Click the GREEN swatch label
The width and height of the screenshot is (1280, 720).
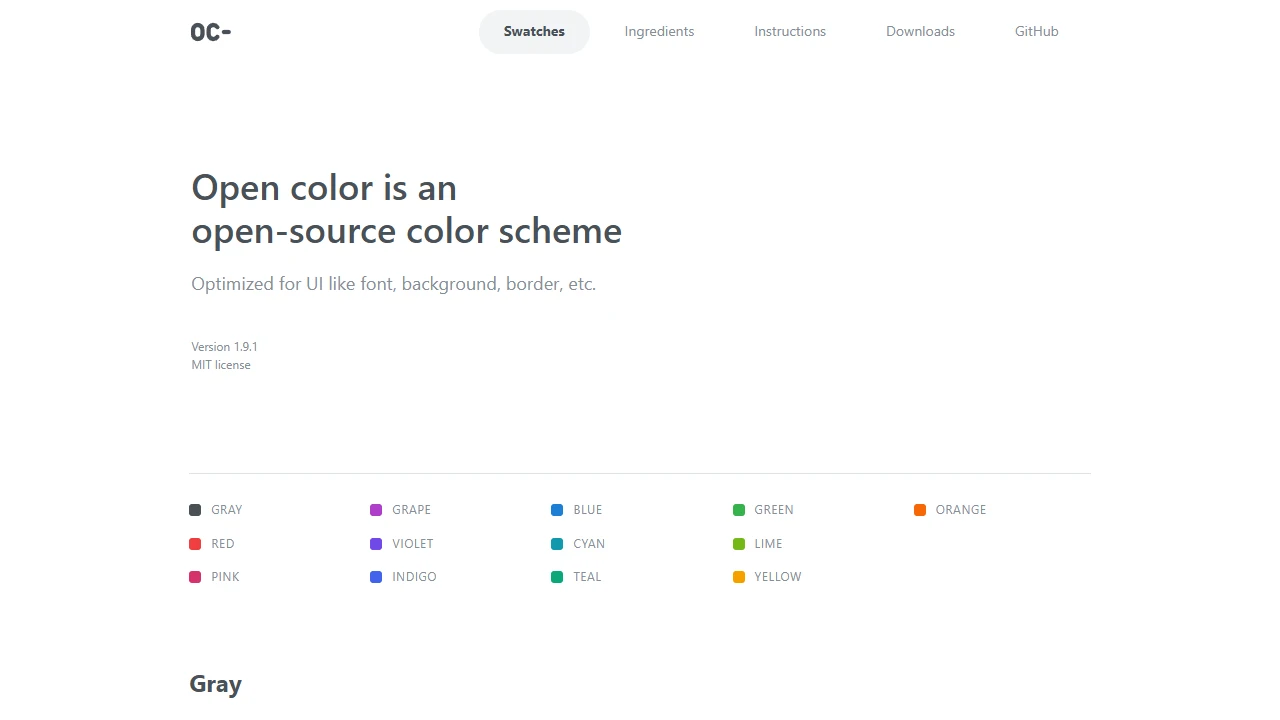point(774,510)
